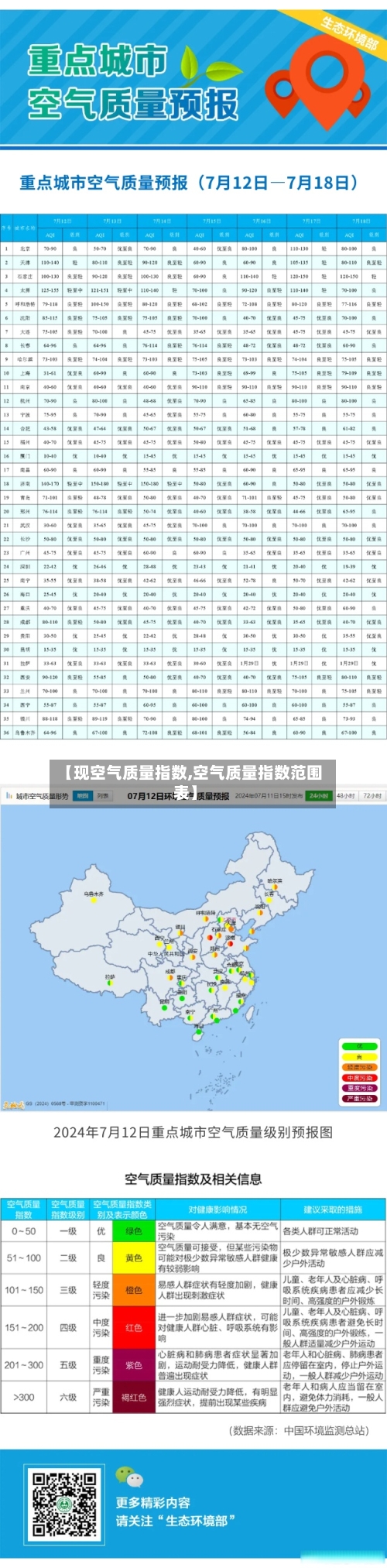Click the purple 重度污染 legend swatch on the map

359,1088
